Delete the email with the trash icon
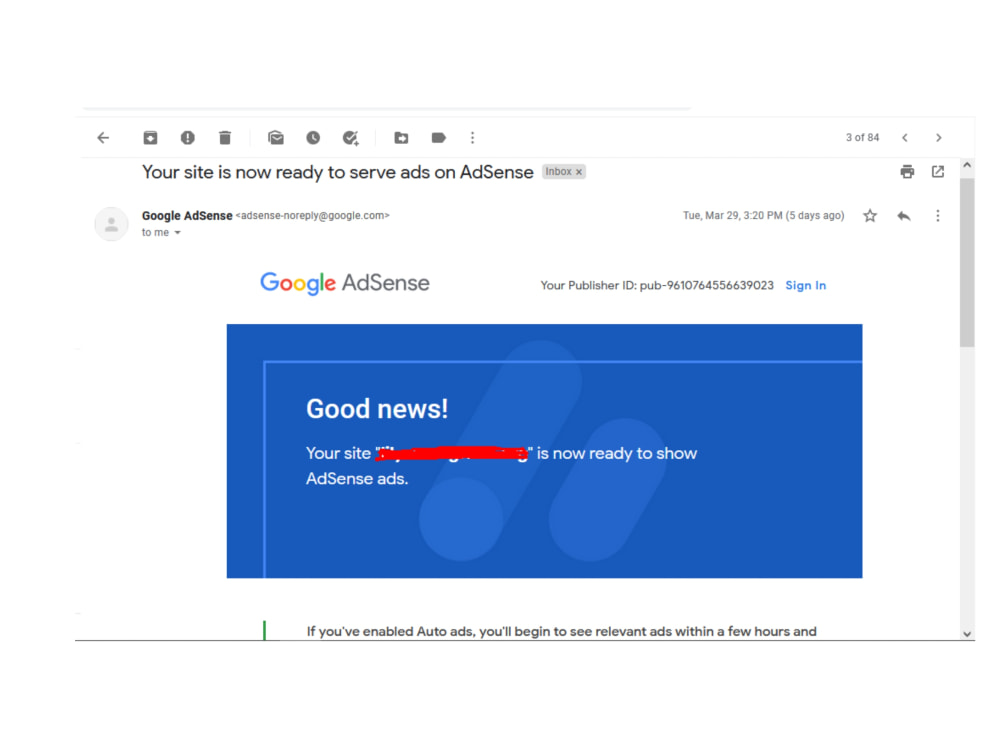 (x=224, y=138)
